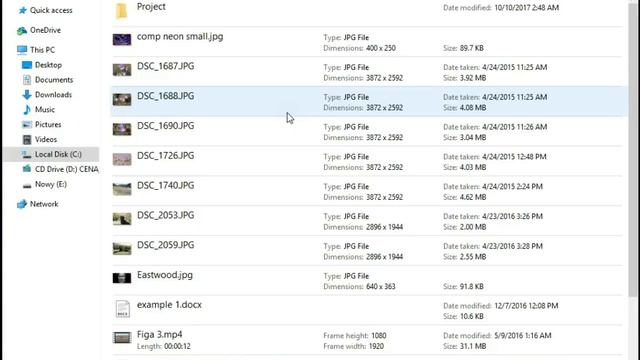Click the example 1.docx document icon
Screen dimensions: 640x360
click(122, 309)
